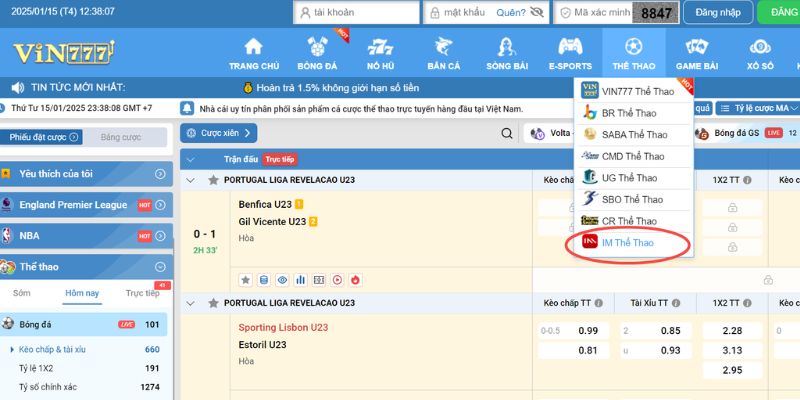Image resolution: width=800 pixels, height=400 pixels.
Task: Switch to the Trực tiếp tab
Action: click(x=143, y=293)
